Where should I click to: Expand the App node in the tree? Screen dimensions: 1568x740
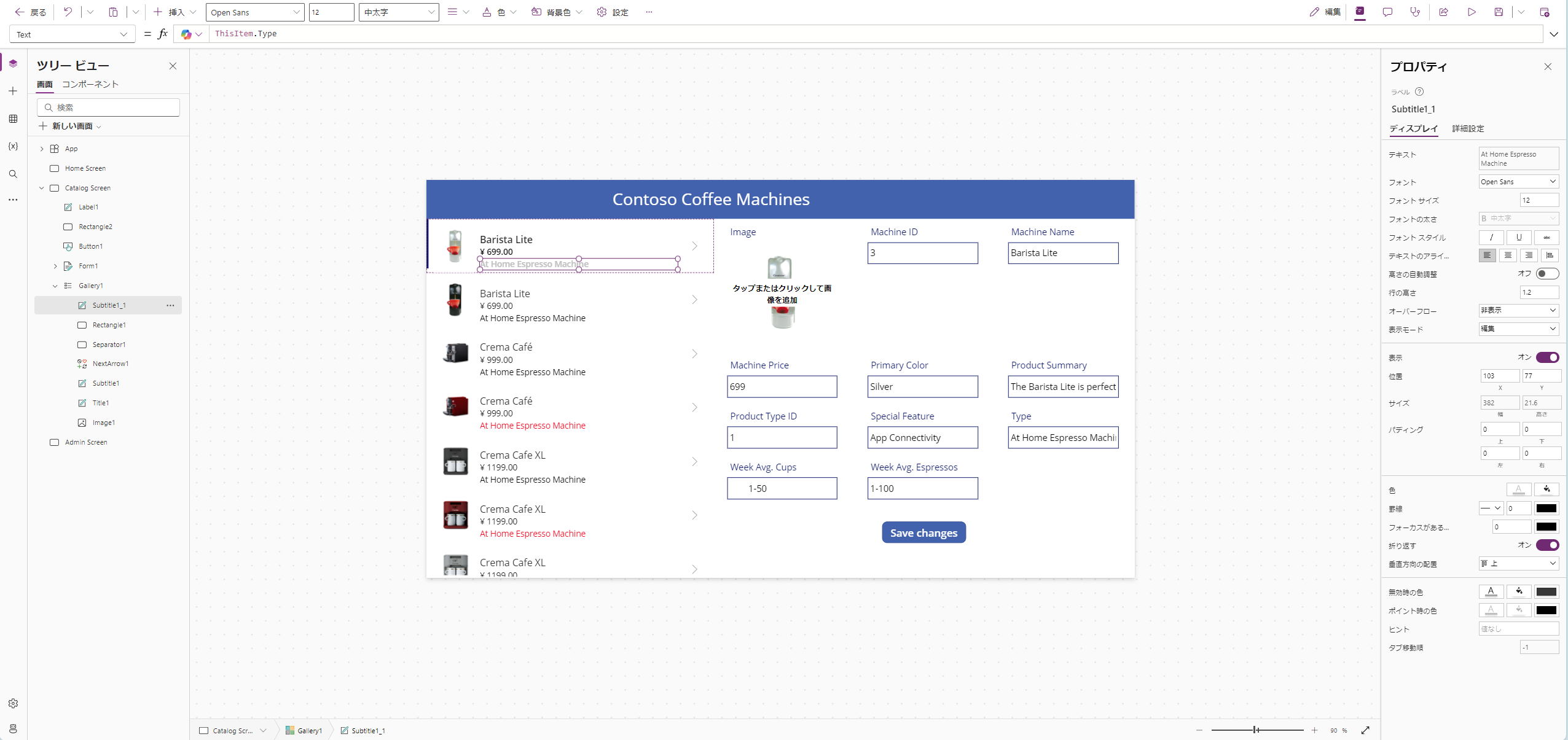(x=42, y=149)
